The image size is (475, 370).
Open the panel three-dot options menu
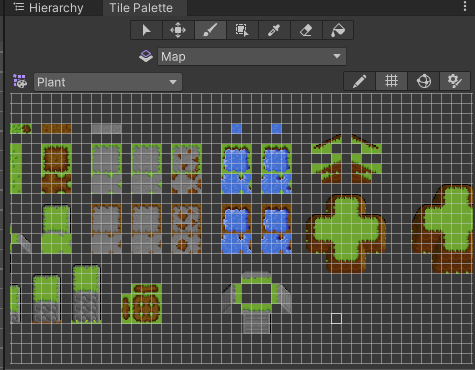[x=465, y=6]
